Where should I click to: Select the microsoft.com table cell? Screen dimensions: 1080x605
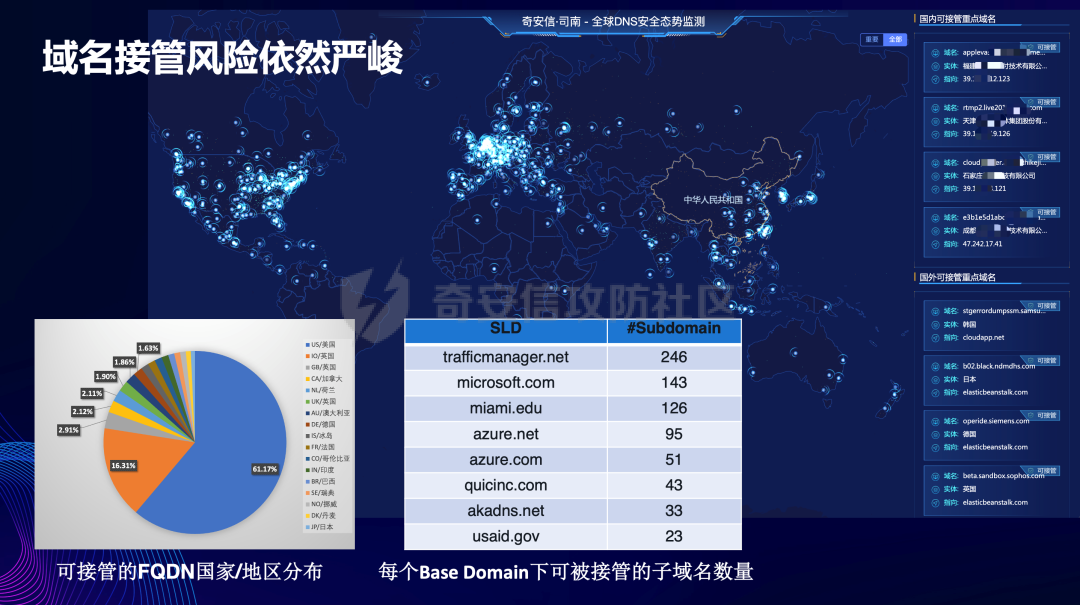pyautogui.click(x=506, y=382)
